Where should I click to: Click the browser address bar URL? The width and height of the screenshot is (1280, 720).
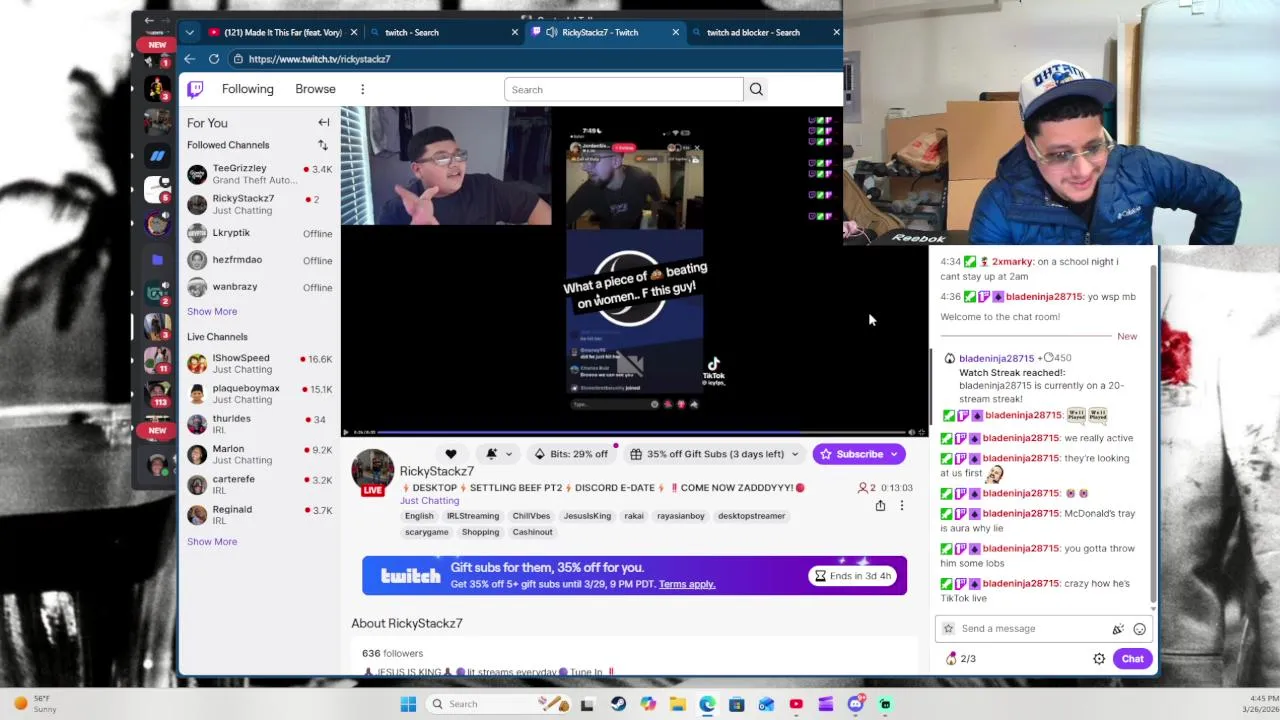[x=319, y=59]
